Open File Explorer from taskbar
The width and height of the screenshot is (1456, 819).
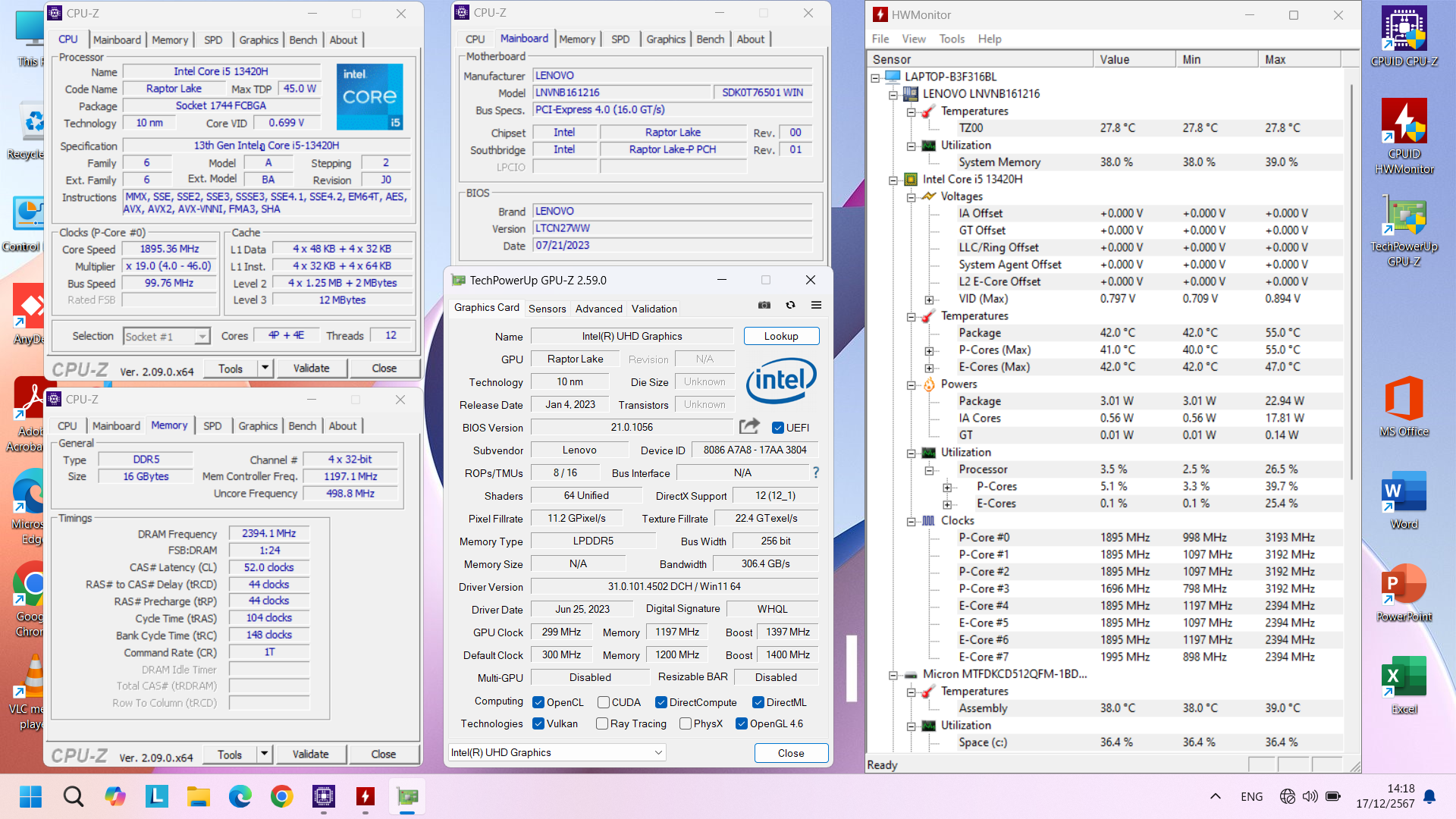click(x=198, y=796)
